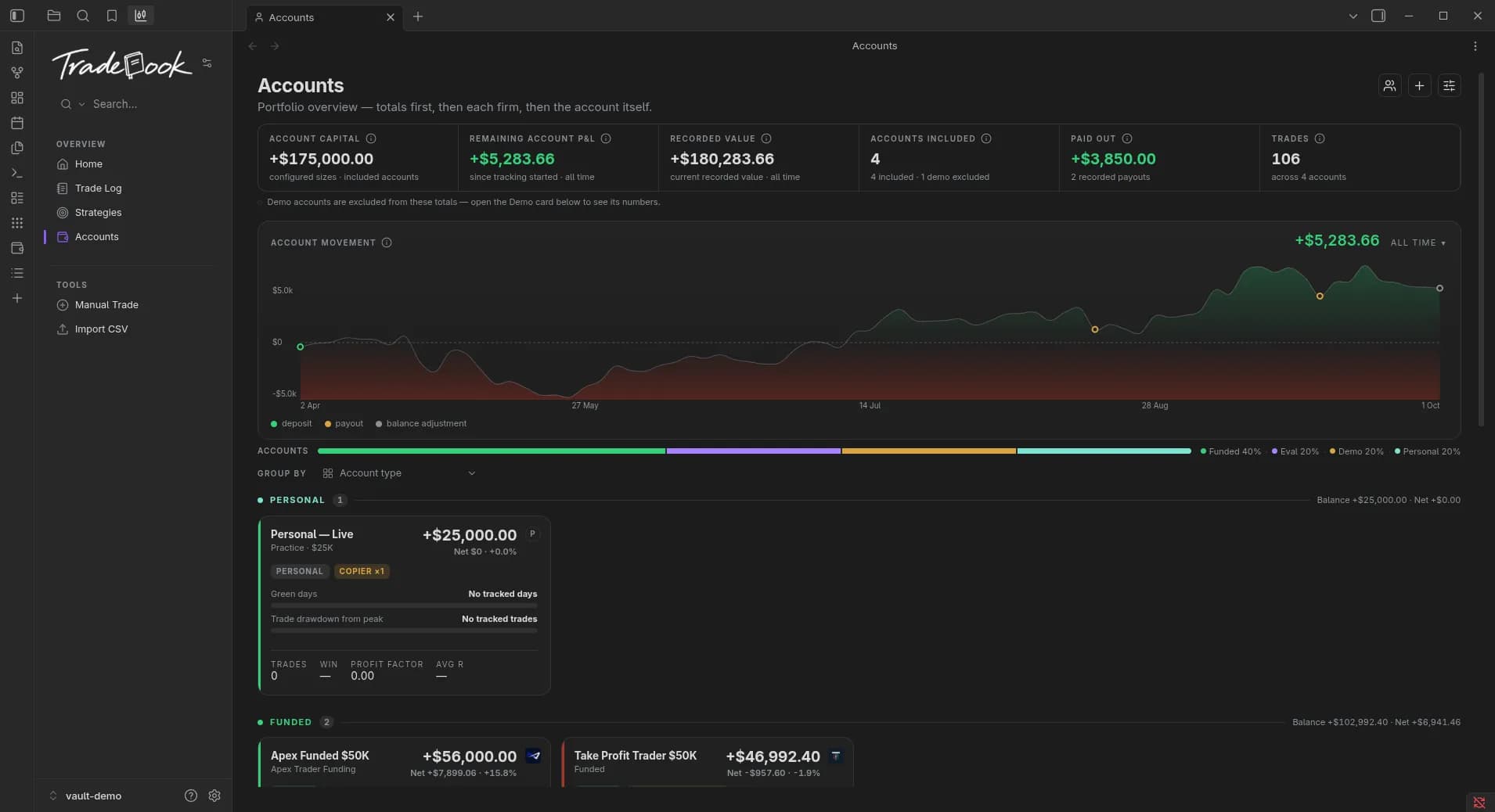Image resolution: width=1495 pixels, height=812 pixels.
Task: Open the bookmarks icon in top bar
Action: click(x=112, y=16)
